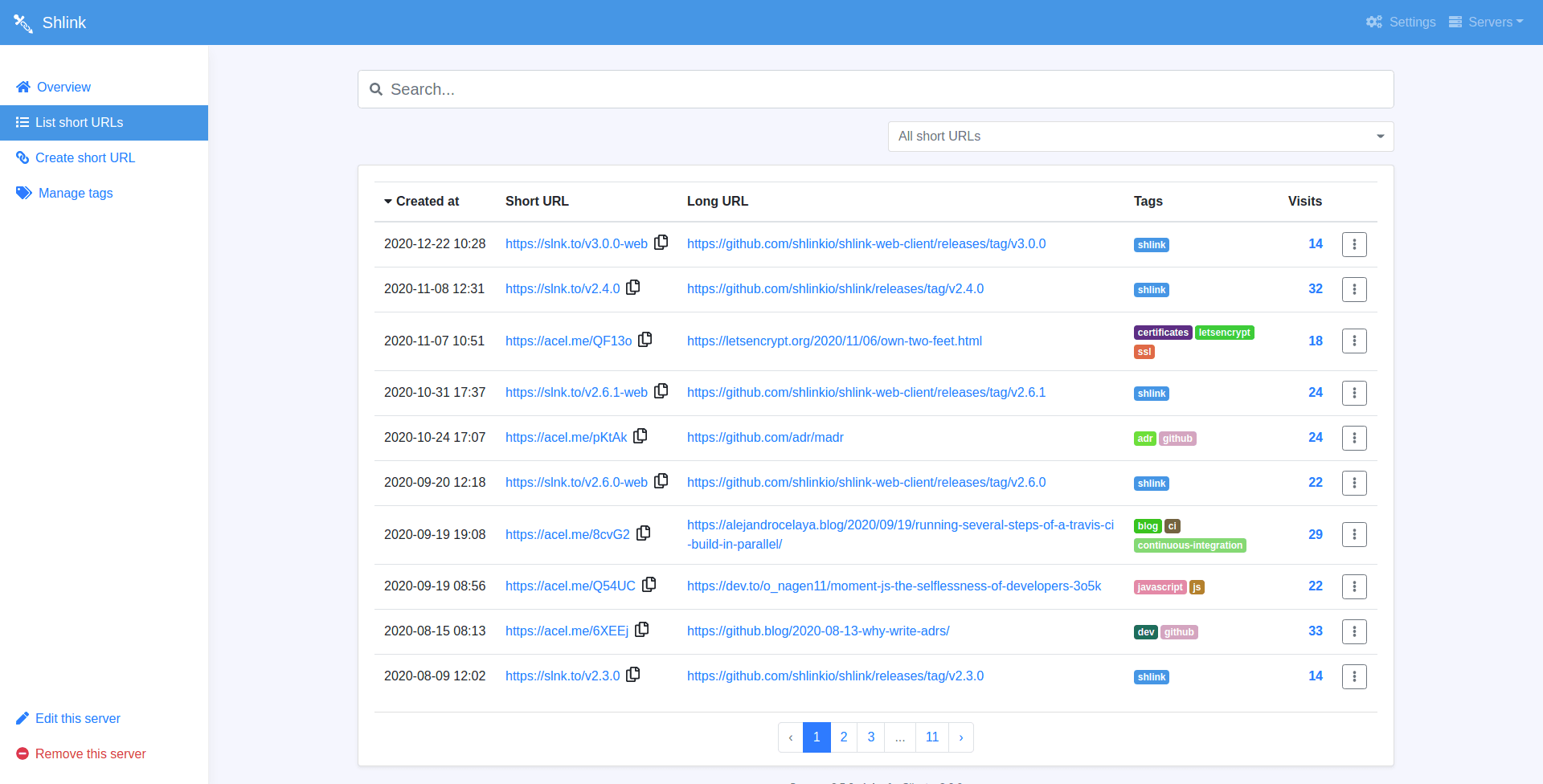Copy the v3.0.0-web short URL with copy icon
Screen dimensions: 1543x784
(x=661, y=242)
